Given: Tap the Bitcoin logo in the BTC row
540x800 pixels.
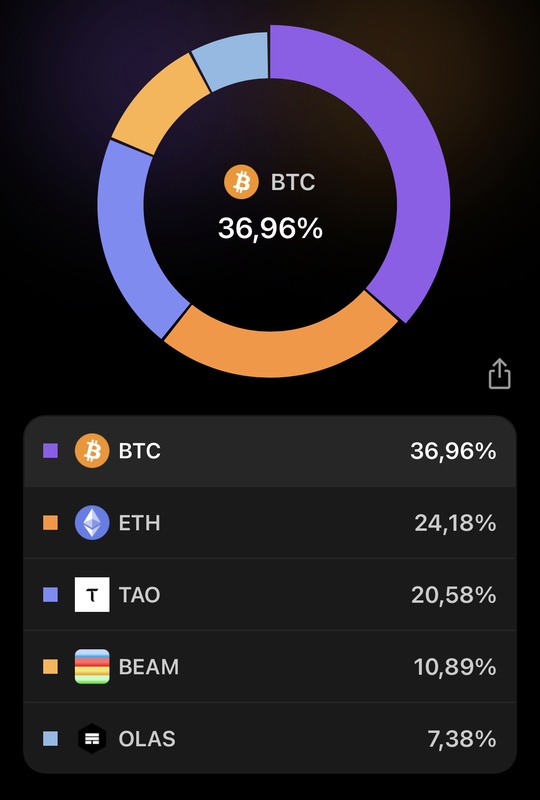Looking at the screenshot, I should click(92, 451).
